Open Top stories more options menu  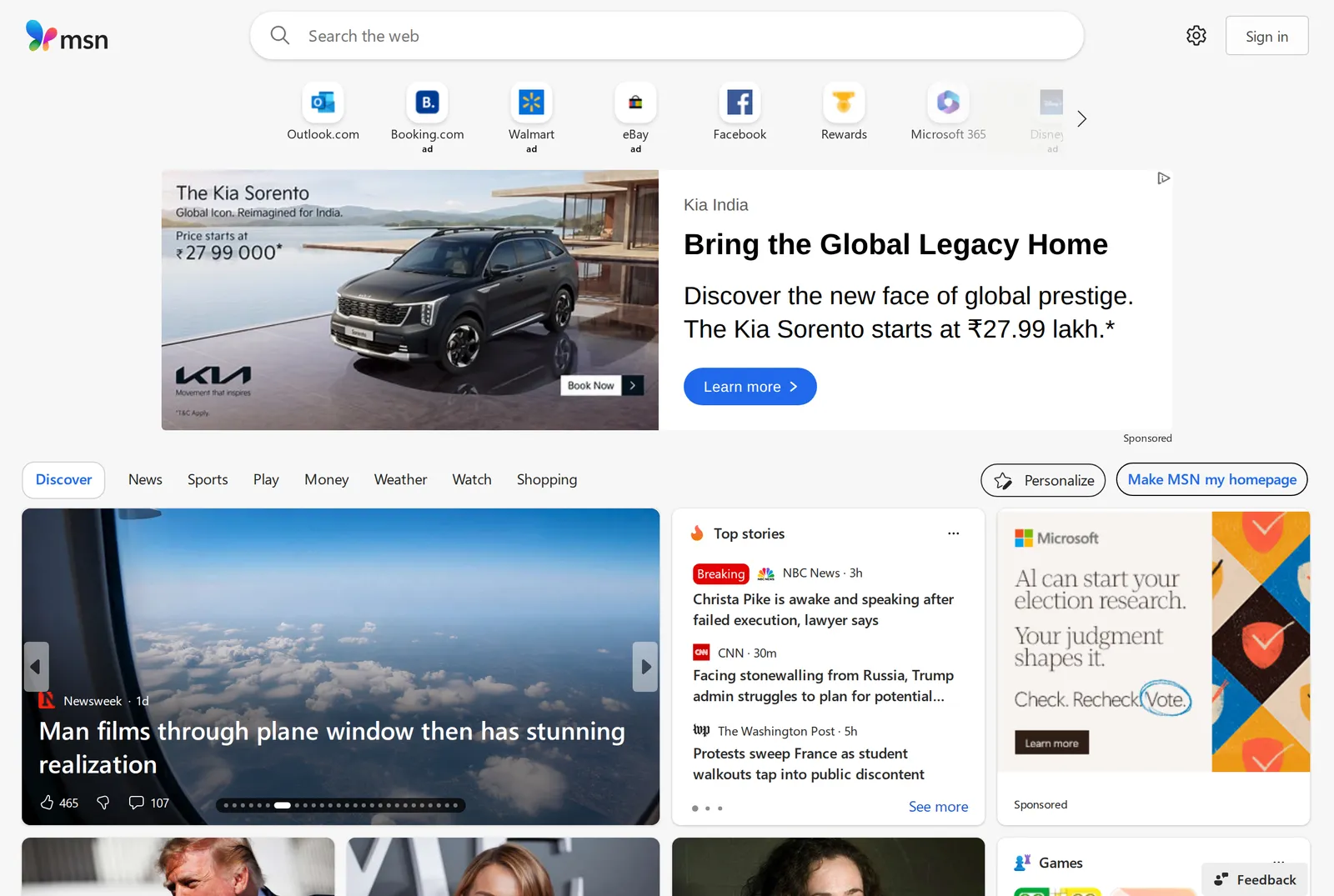(x=953, y=533)
